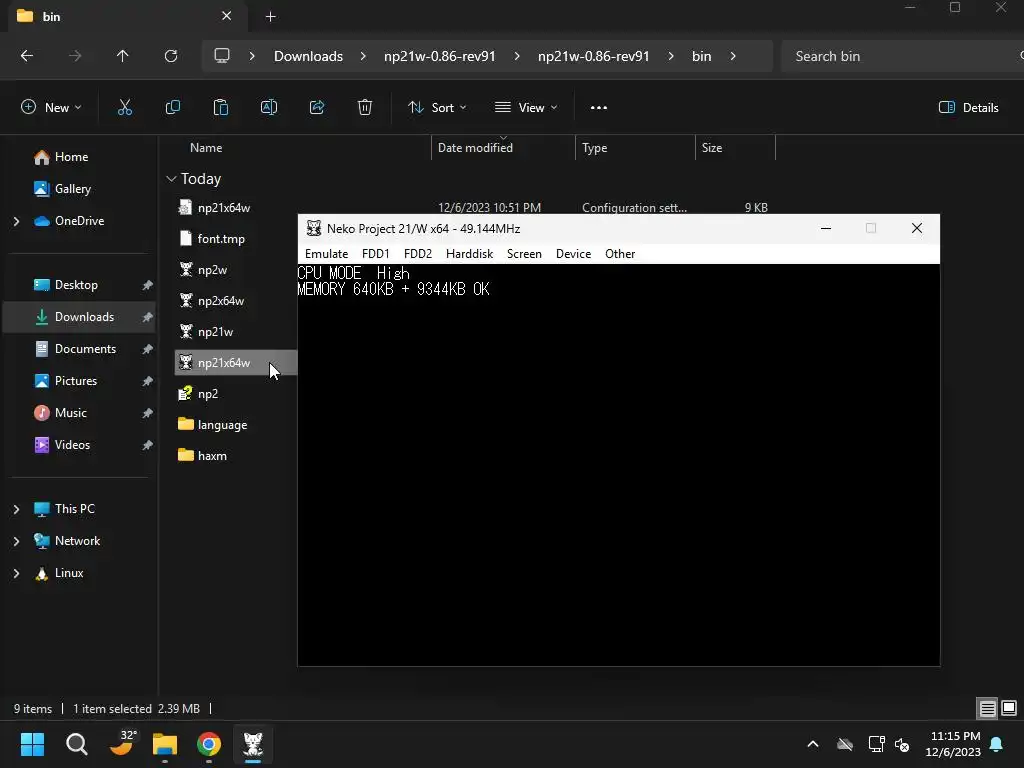Open the Screen menu

tap(524, 253)
